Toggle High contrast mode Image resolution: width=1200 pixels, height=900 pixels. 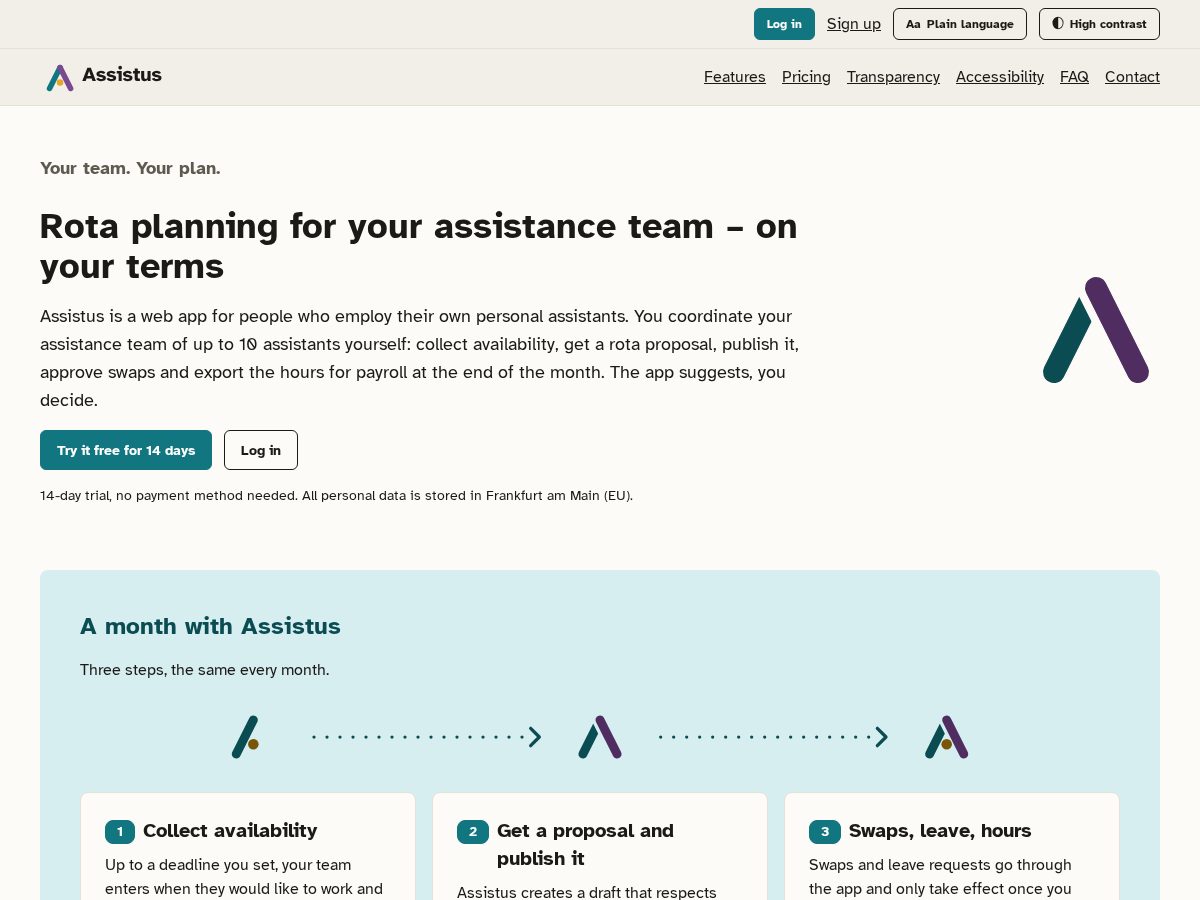1099,24
